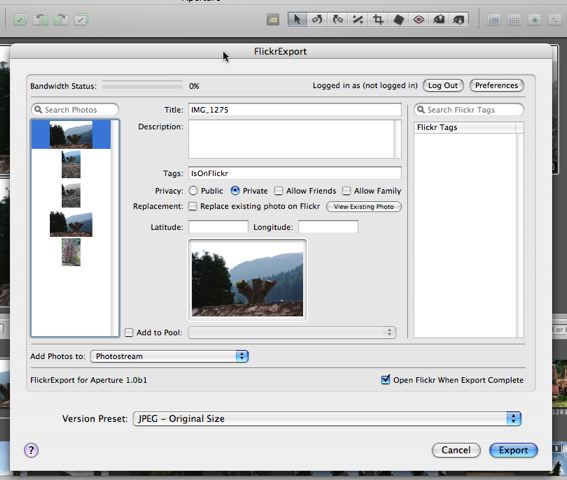Select the highlighted first photo thumbnail
The image size is (567, 480).
(71, 135)
